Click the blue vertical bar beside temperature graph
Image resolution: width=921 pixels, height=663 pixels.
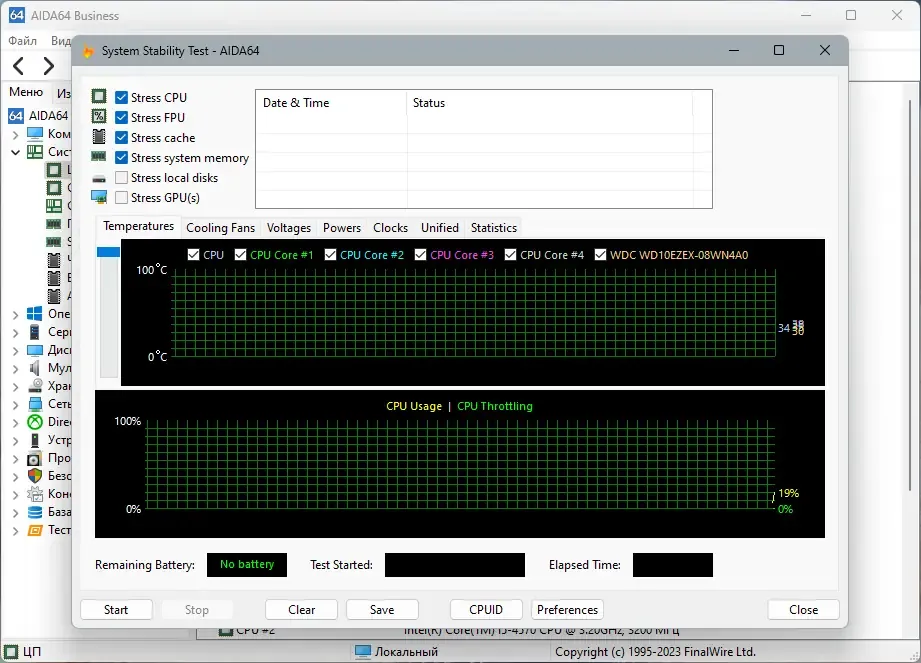point(107,253)
